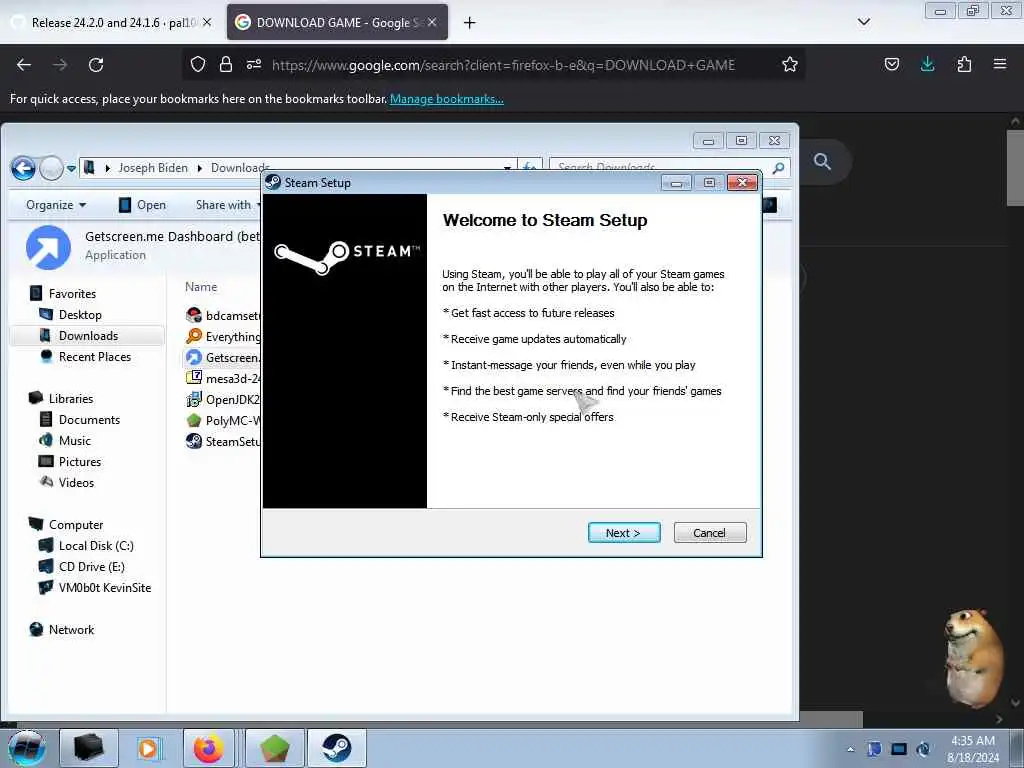The width and height of the screenshot is (1024, 768).
Task: Open the Organize menu in Explorer
Action: [56, 205]
